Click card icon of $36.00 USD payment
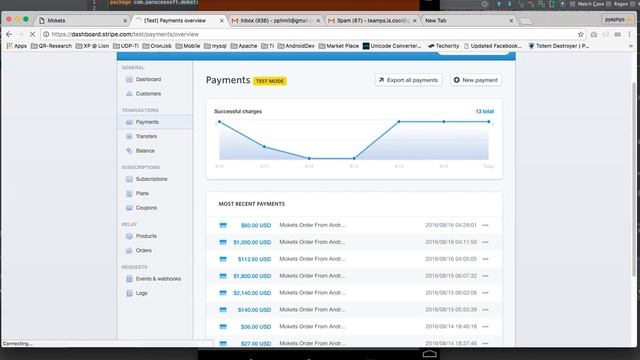 [x=223, y=327]
